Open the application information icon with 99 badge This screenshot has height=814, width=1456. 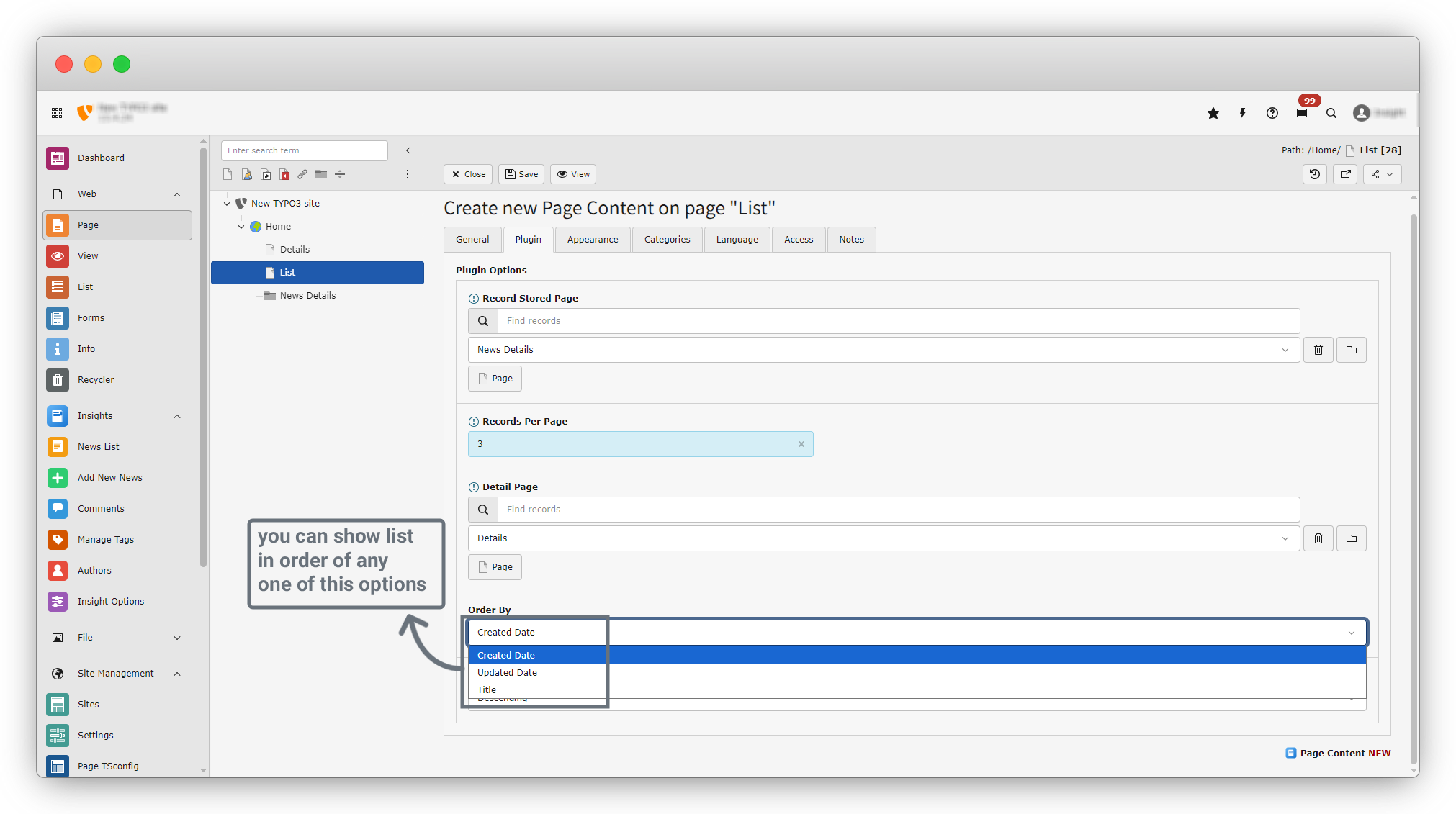click(x=1302, y=113)
